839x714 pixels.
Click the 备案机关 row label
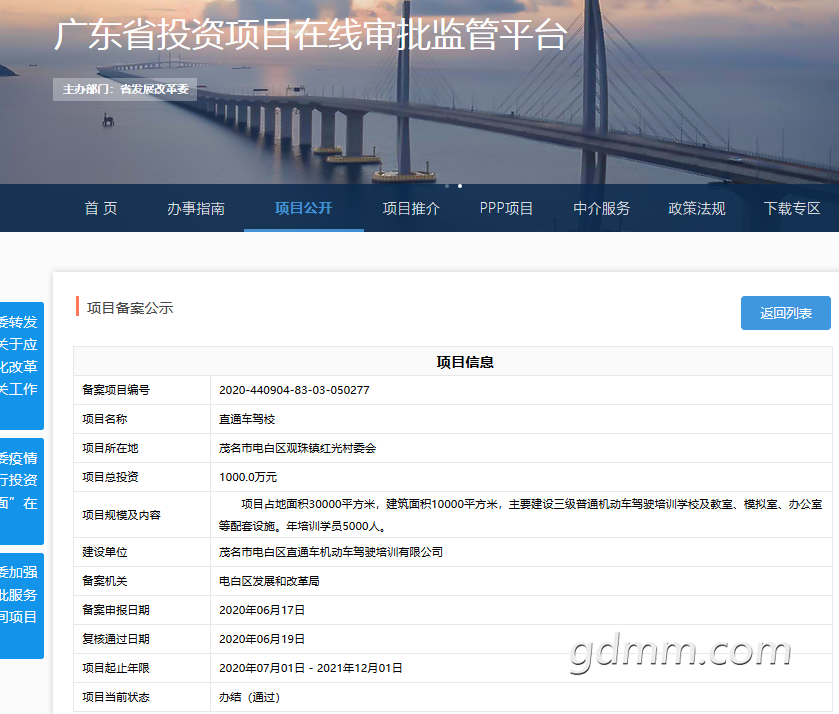[x=105, y=581]
